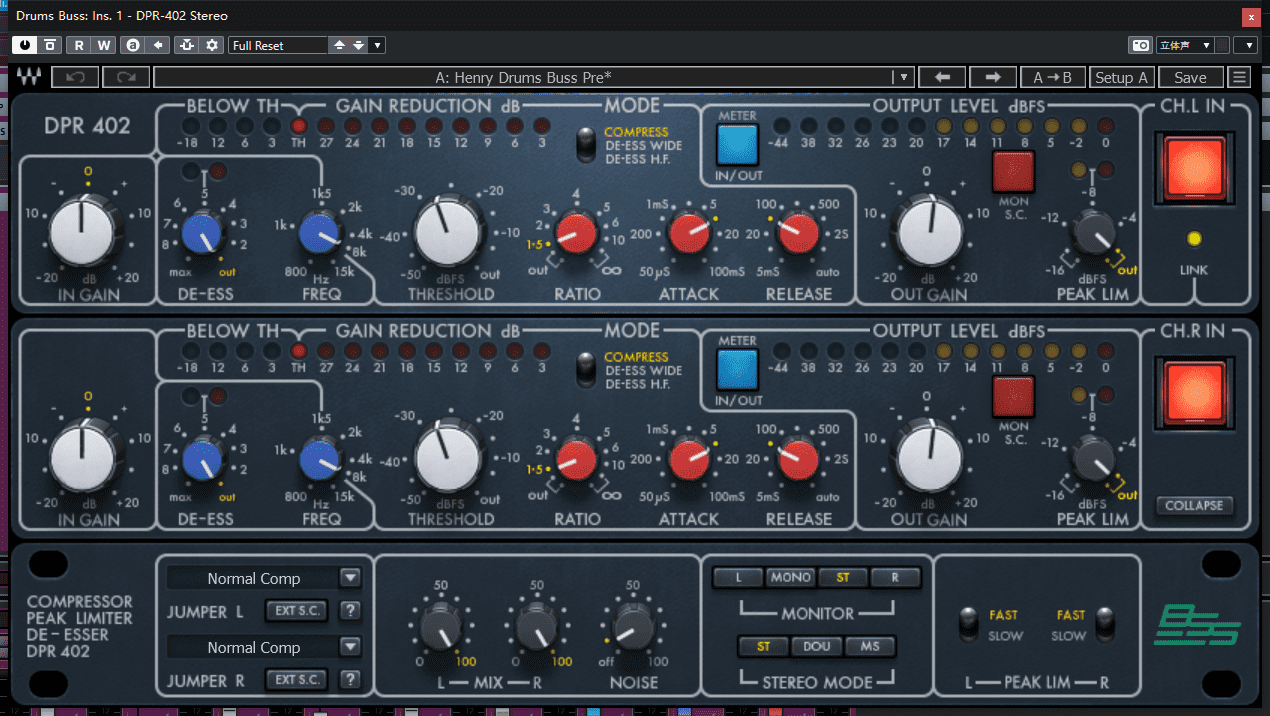Open the Waves preset list dropdown arrow

point(903,77)
